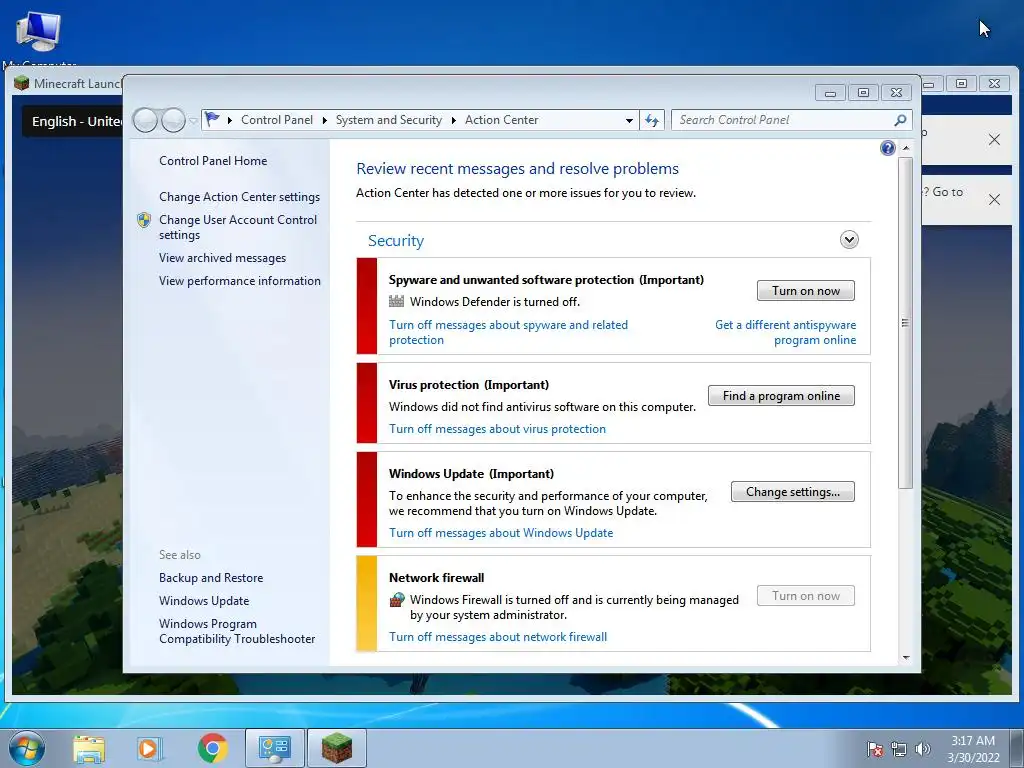Open View archived messages
Screen dimensions: 1024x768
(x=222, y=258)
